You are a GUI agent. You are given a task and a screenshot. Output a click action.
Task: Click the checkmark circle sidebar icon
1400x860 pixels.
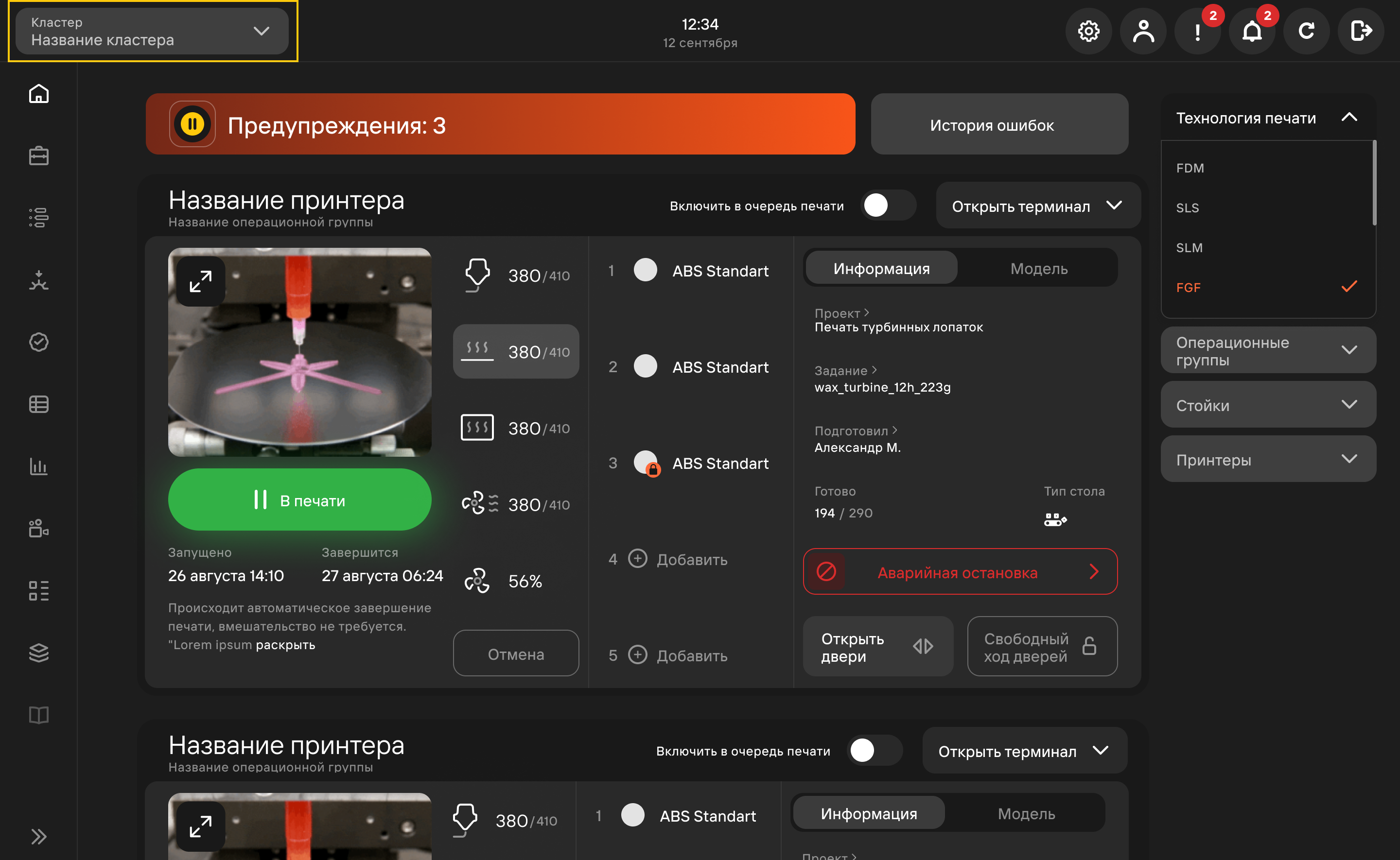pos(39,342)
